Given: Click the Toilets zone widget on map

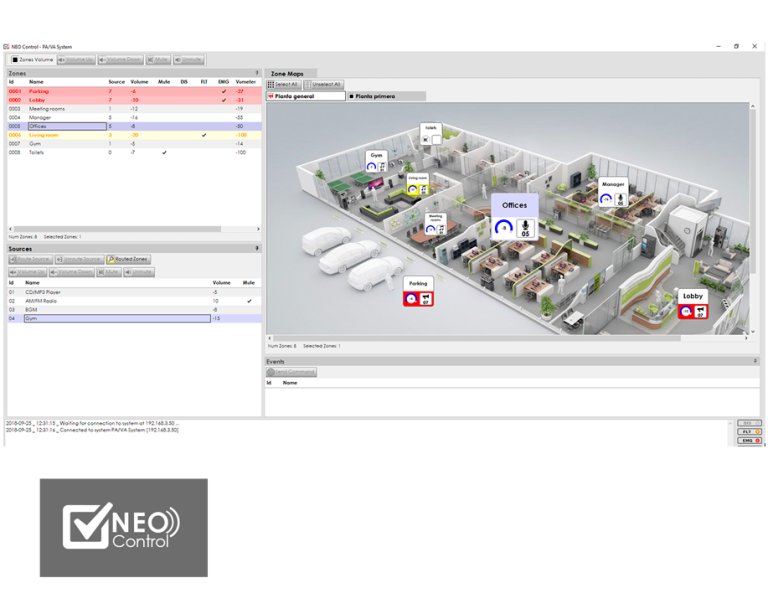Looking at the screenshot, I should click(x=431, y=135).
